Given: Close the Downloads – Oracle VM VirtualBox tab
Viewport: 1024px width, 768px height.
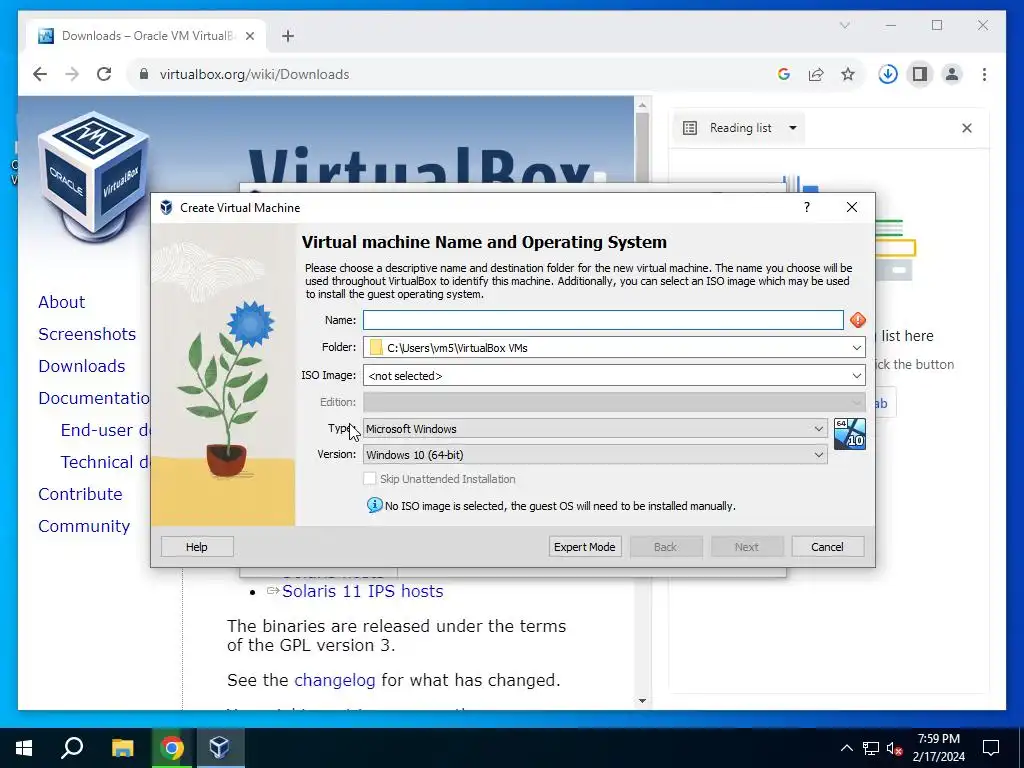Looking at the screenshot, I should (x=249, y=36).
